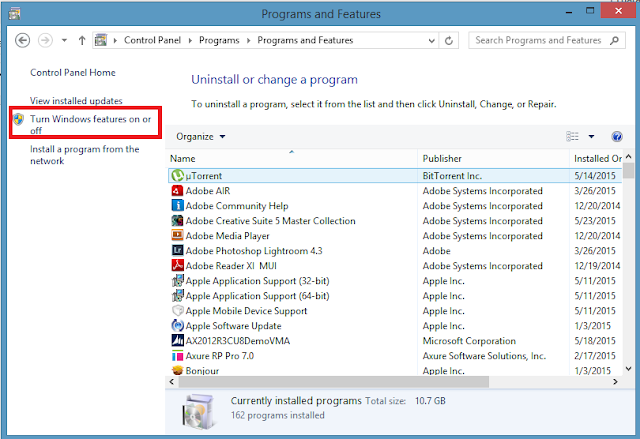Open Turn Windows features on or off
640x439 pixels.
pos(75,125)
